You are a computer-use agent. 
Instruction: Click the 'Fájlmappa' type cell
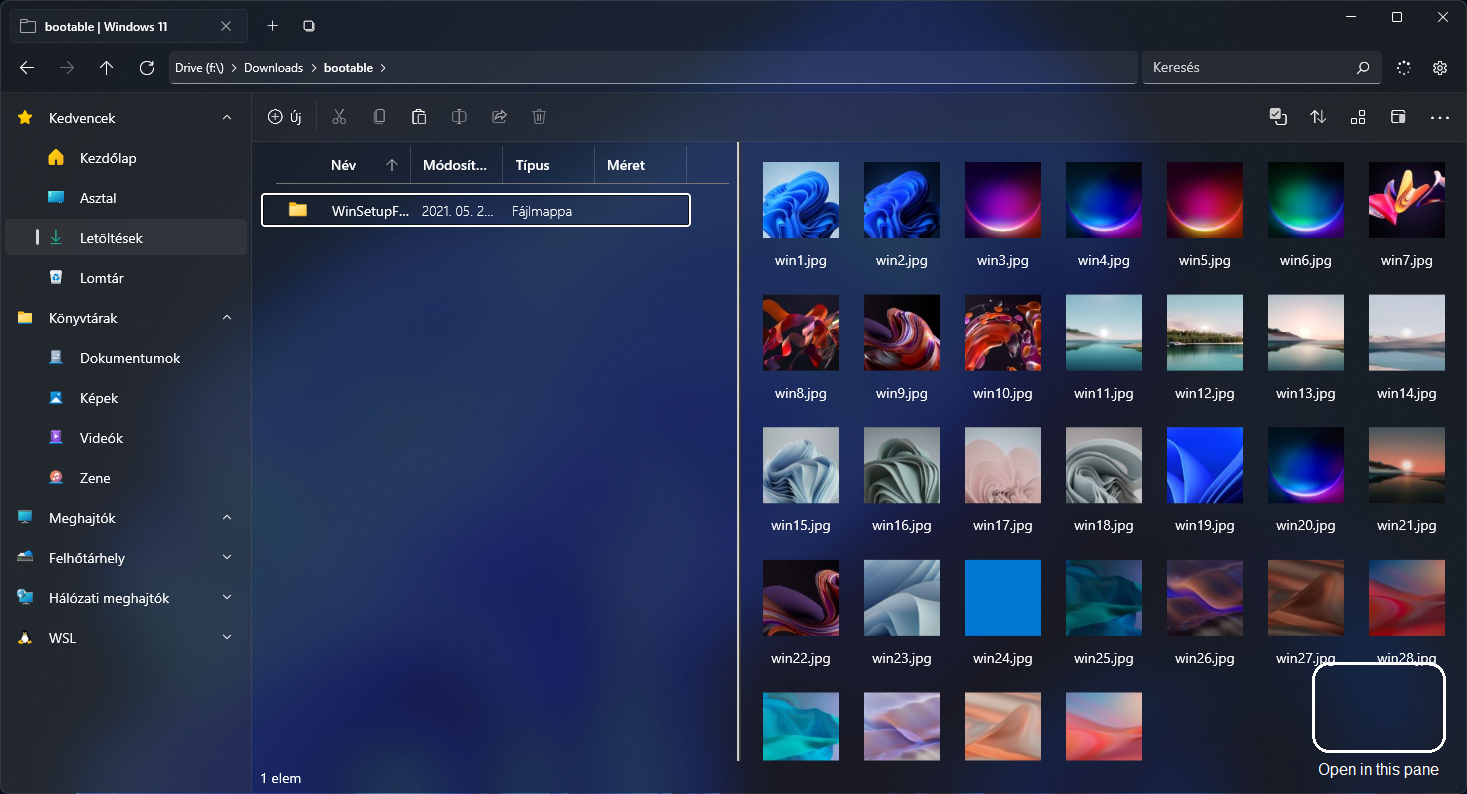[x=542, y=211]
